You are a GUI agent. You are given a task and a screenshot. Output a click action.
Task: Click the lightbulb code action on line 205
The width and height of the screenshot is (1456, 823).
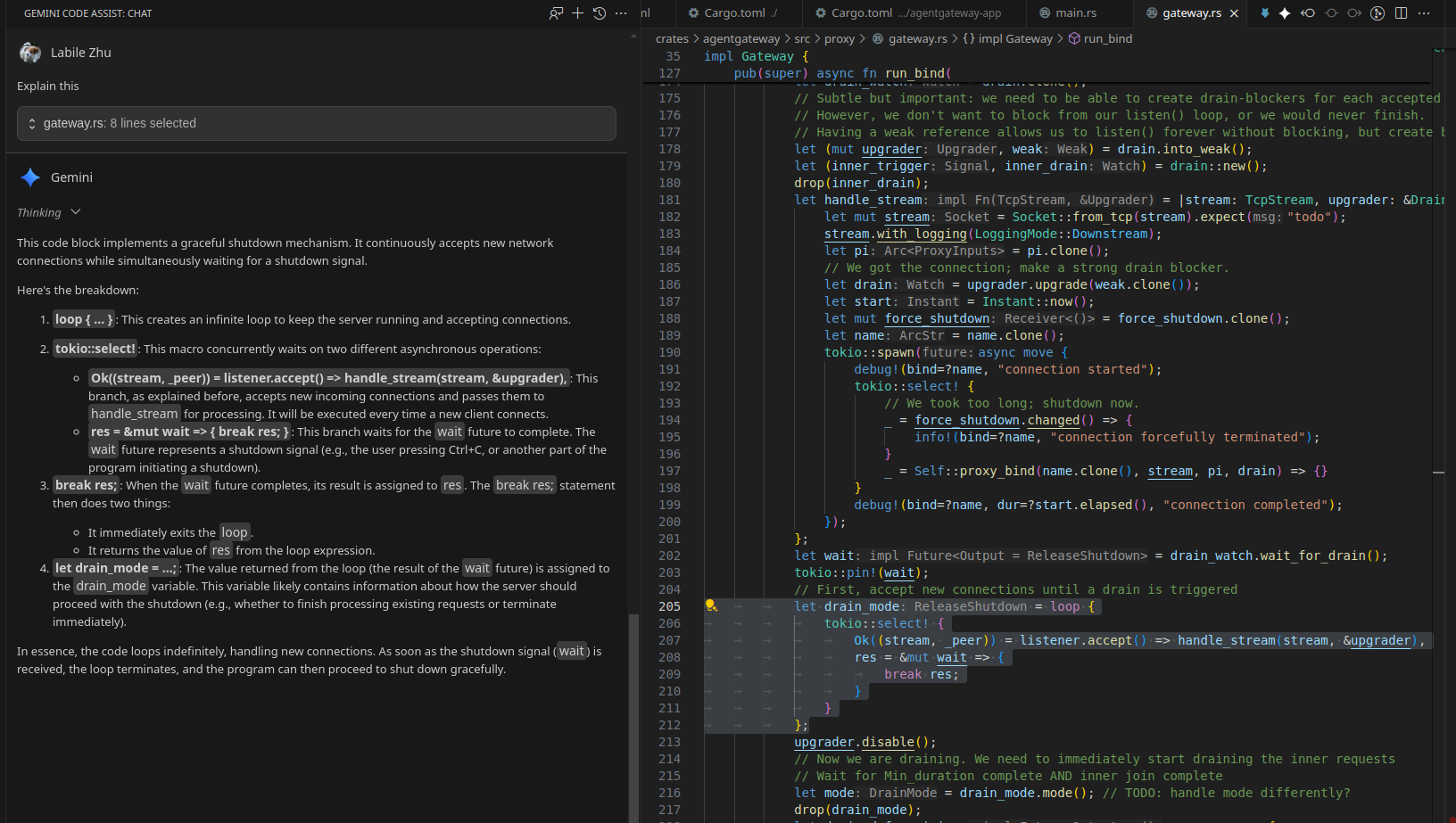(711, 605)
